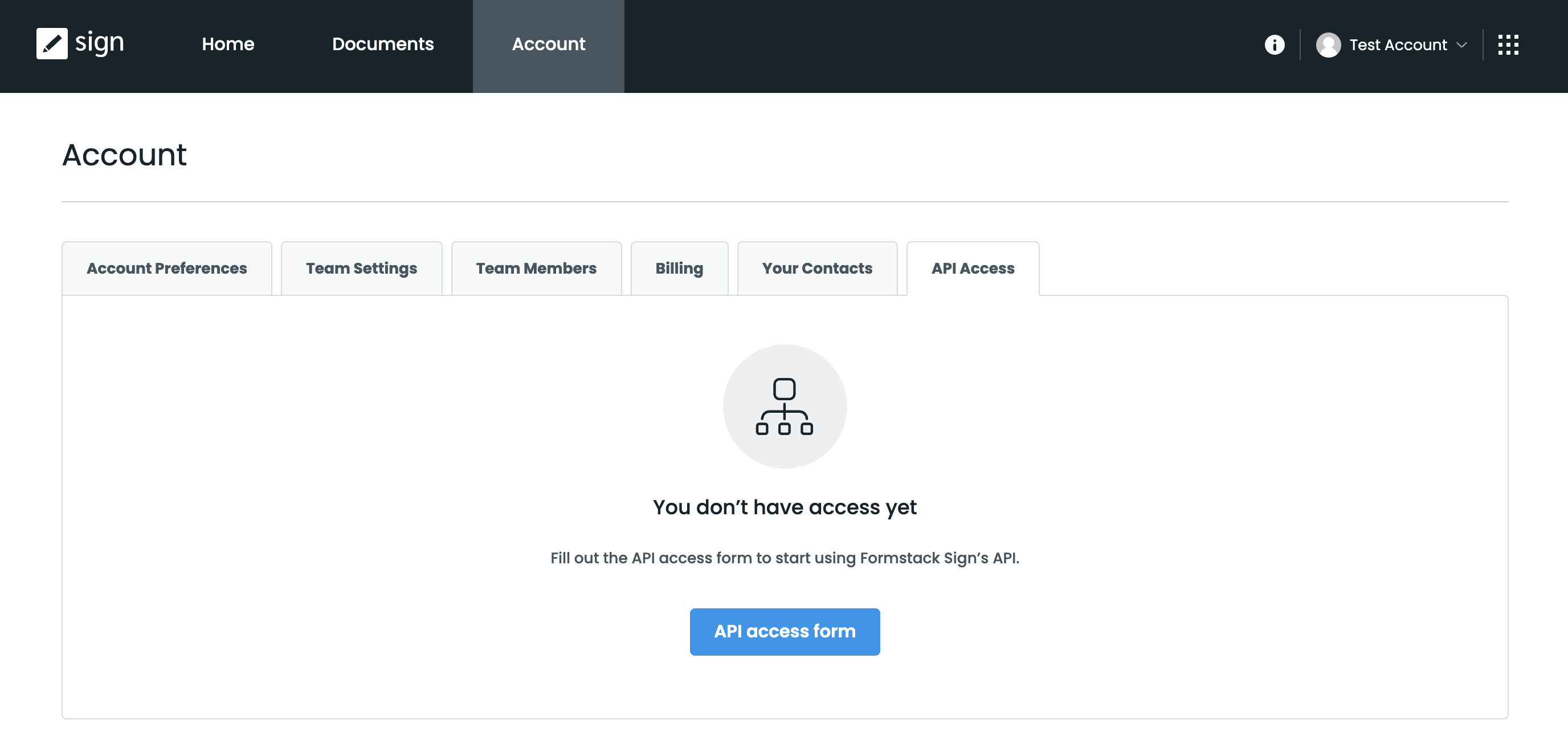1568x756 pixels.
Task: Open the Your Contacts tab
Action: click(x=817, y=269)
